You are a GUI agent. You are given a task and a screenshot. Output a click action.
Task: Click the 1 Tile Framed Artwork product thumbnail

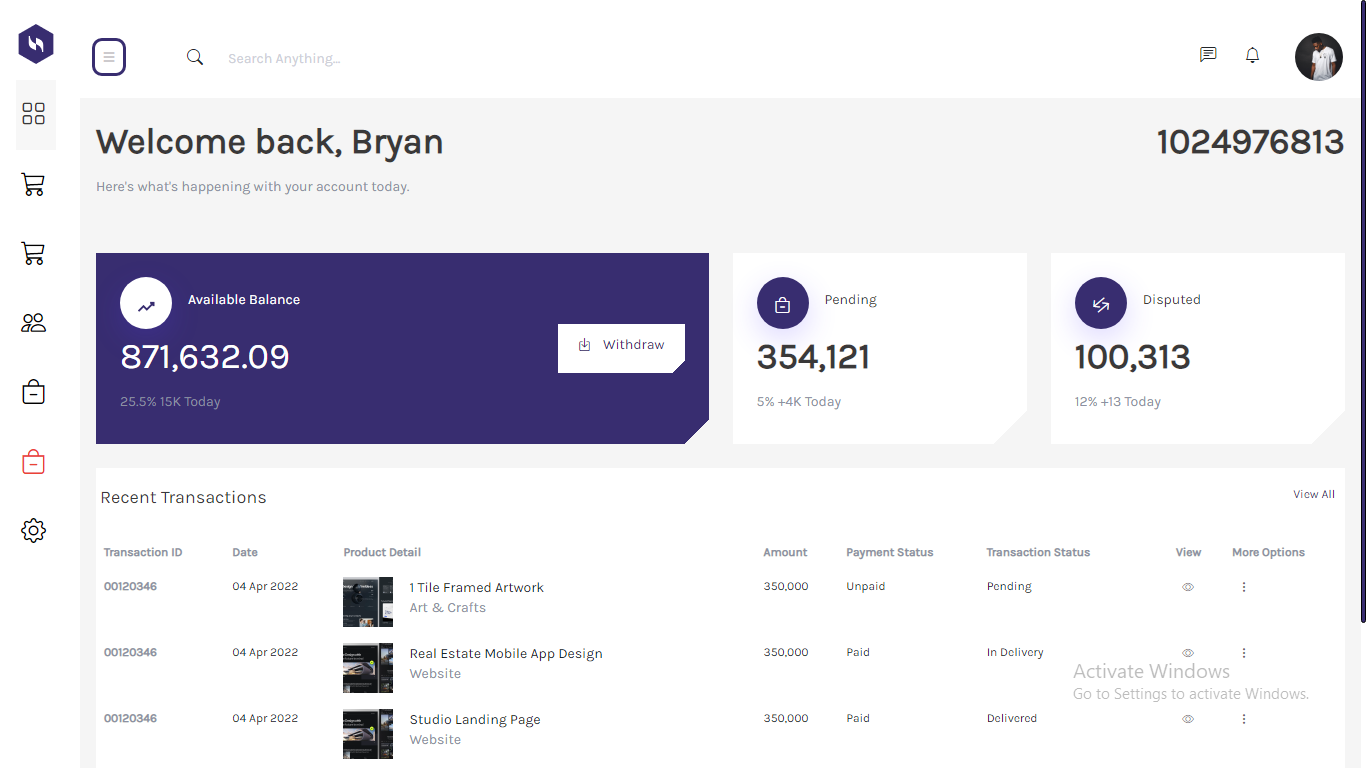point(368,602)
